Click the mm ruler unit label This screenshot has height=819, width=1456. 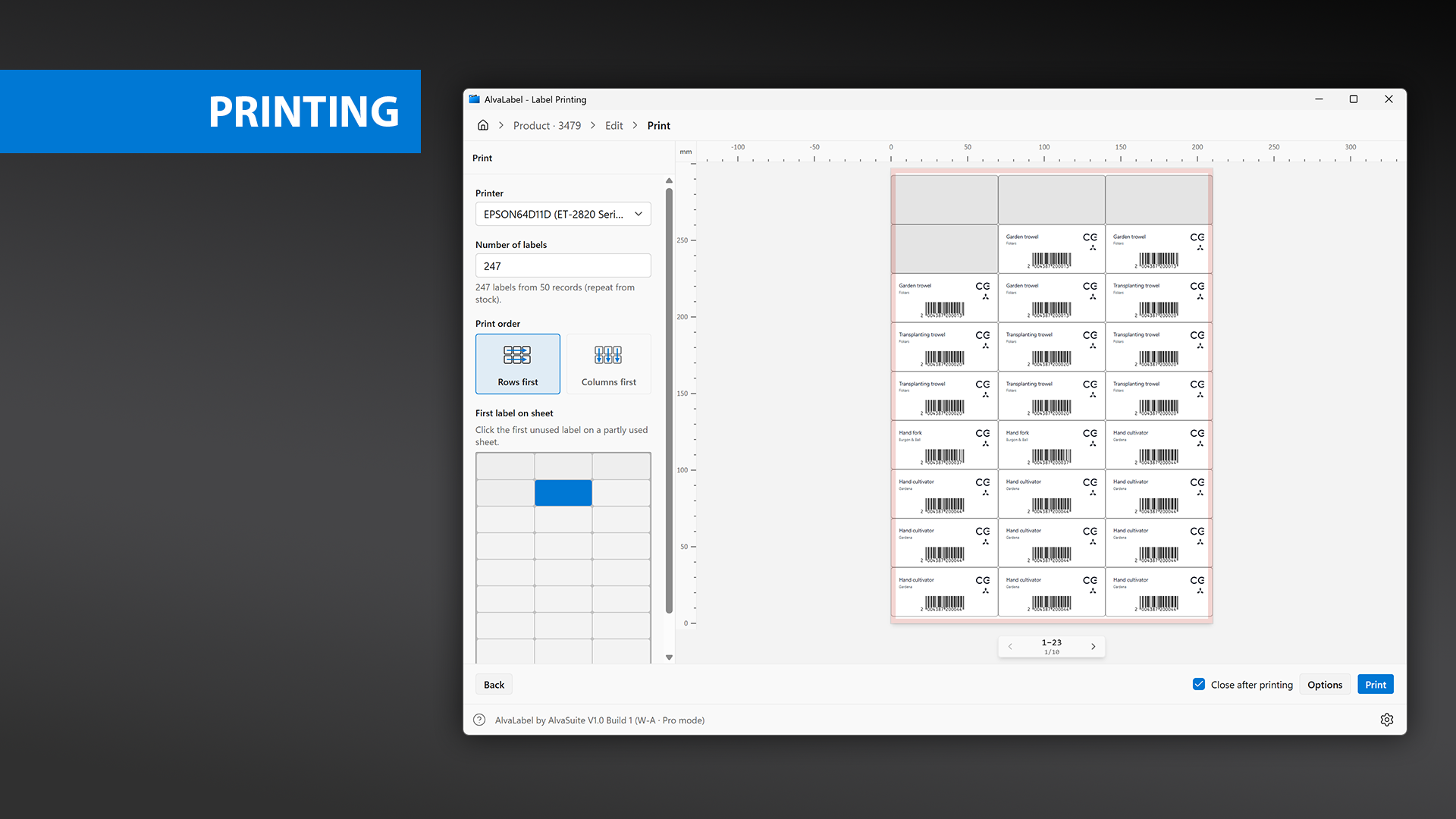tap(686, 152)
